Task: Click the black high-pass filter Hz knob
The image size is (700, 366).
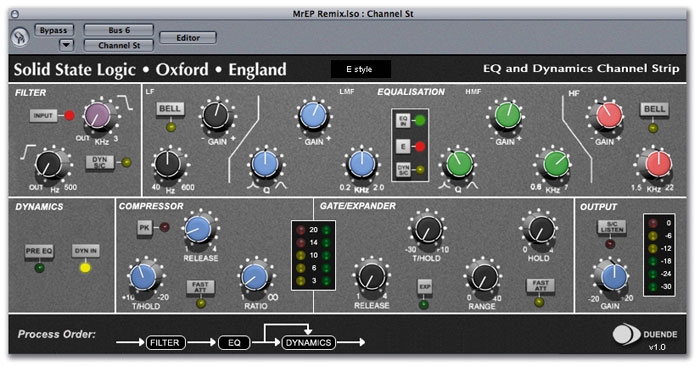Action: [x=49, y=164]
